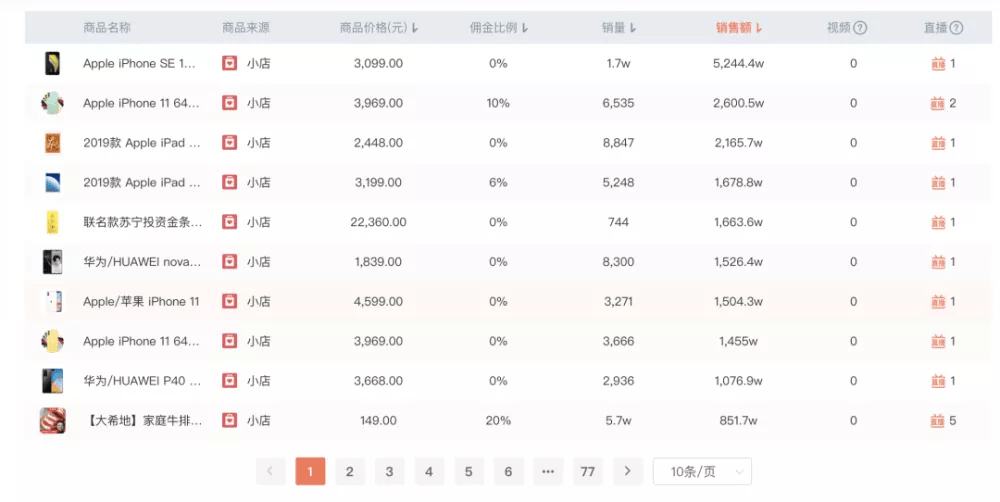Click 4,599.00 price cell

[378, 301]
